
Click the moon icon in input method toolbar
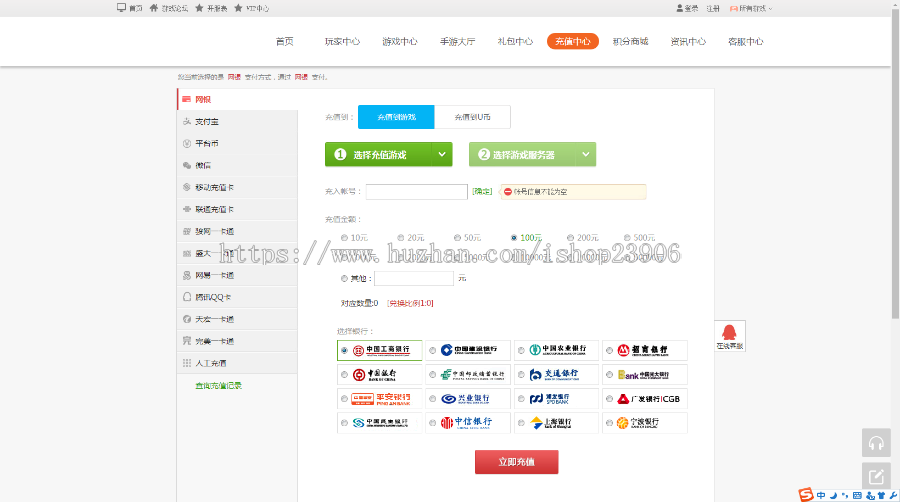point(833,496)
